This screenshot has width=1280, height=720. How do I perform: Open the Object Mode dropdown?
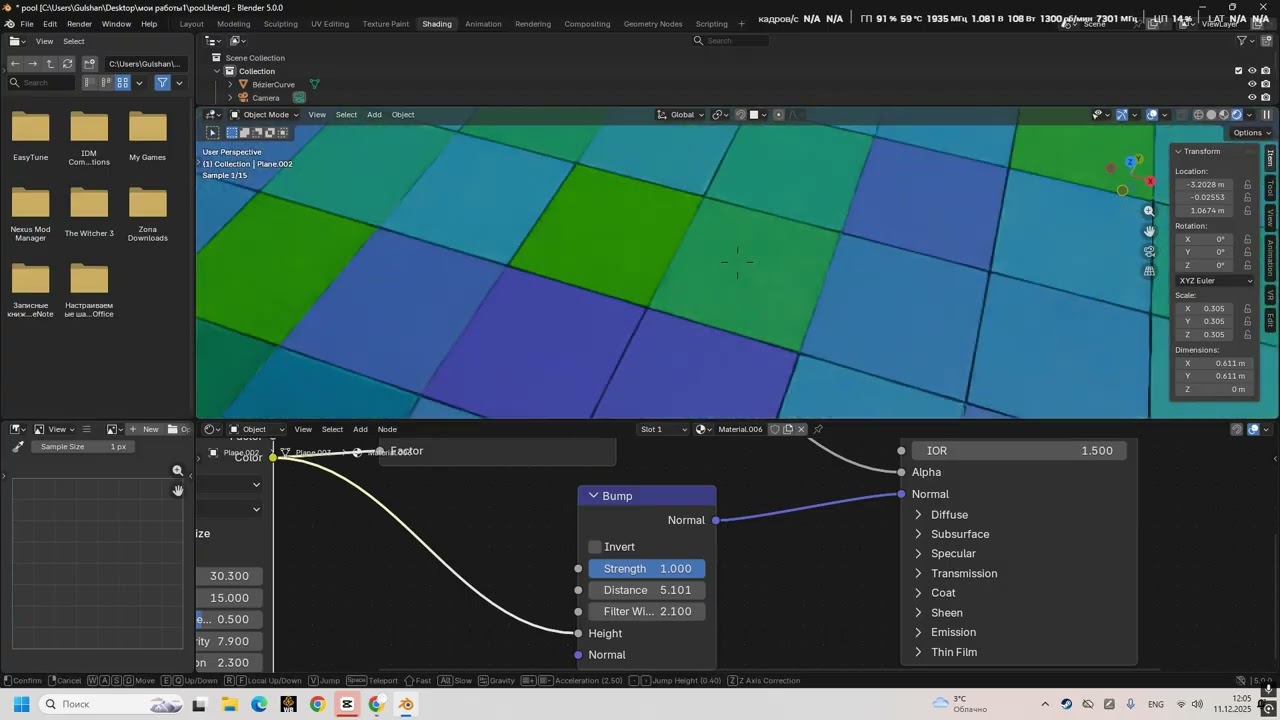(x=264, y=115)
